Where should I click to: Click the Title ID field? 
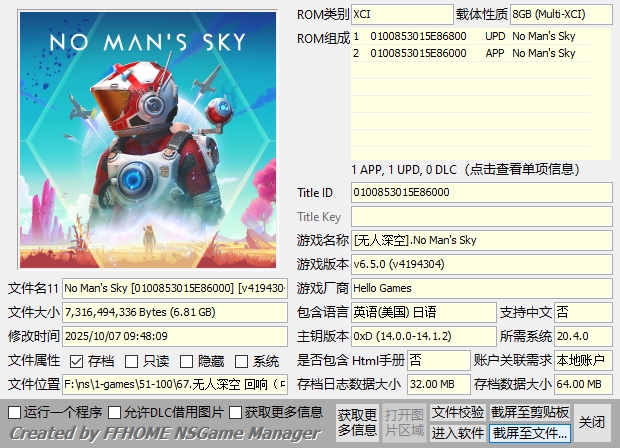click(482, 193)
